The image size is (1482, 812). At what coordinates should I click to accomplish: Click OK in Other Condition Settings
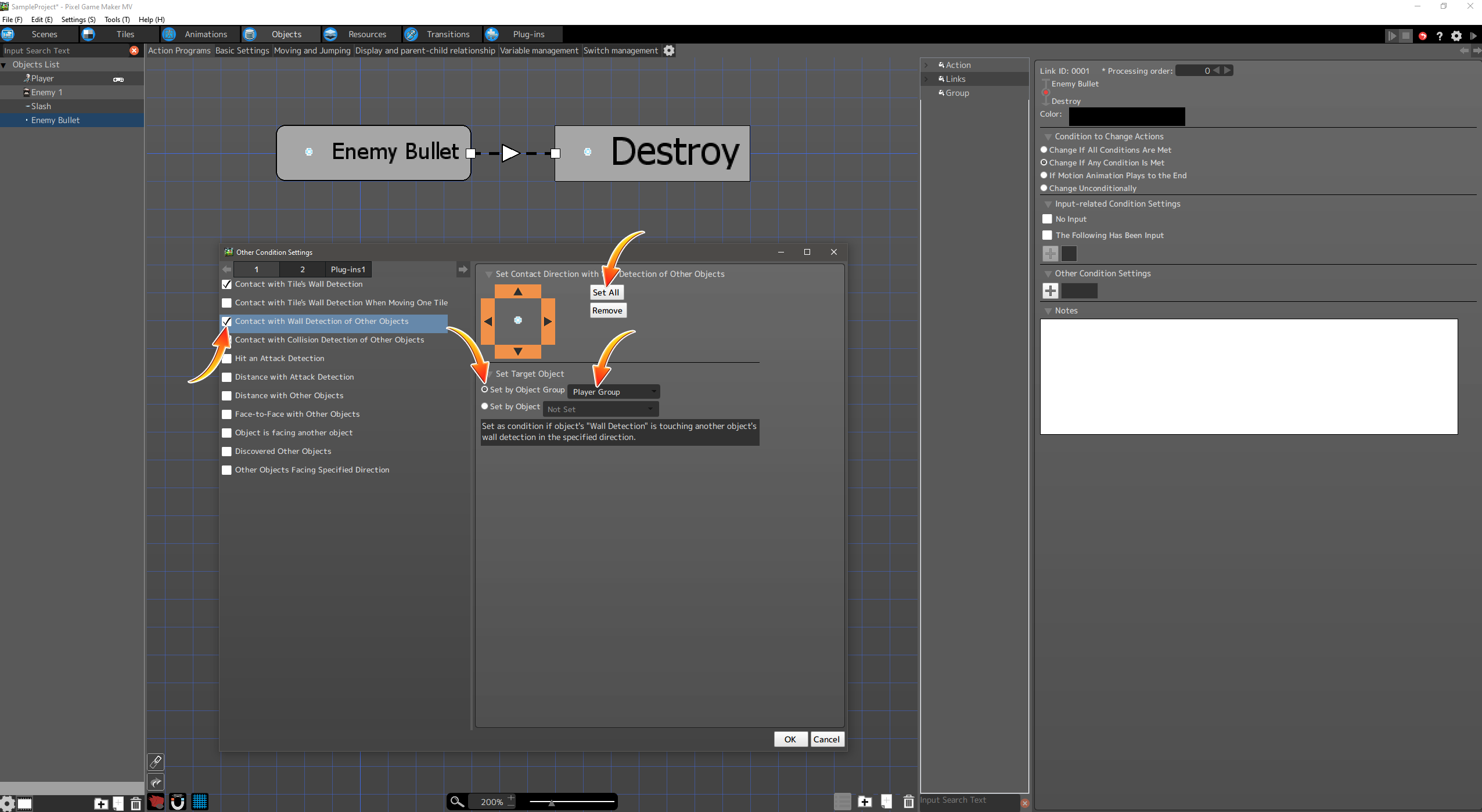point(790,739)
